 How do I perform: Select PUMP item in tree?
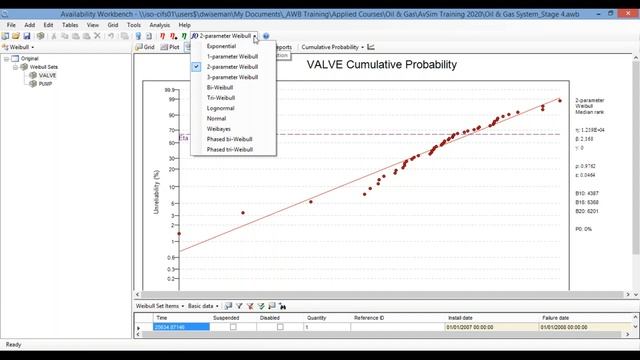point(45,84)
